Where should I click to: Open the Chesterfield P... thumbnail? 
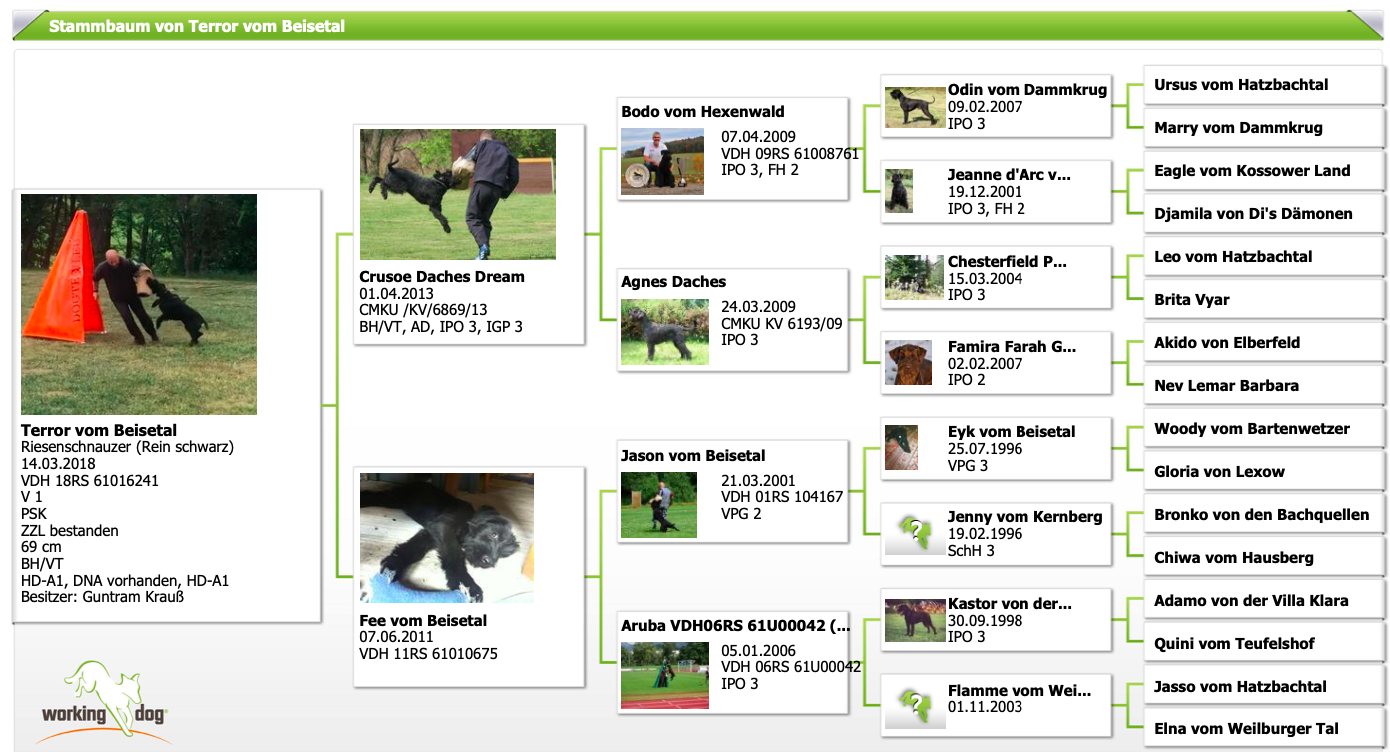tap(915, 277)
